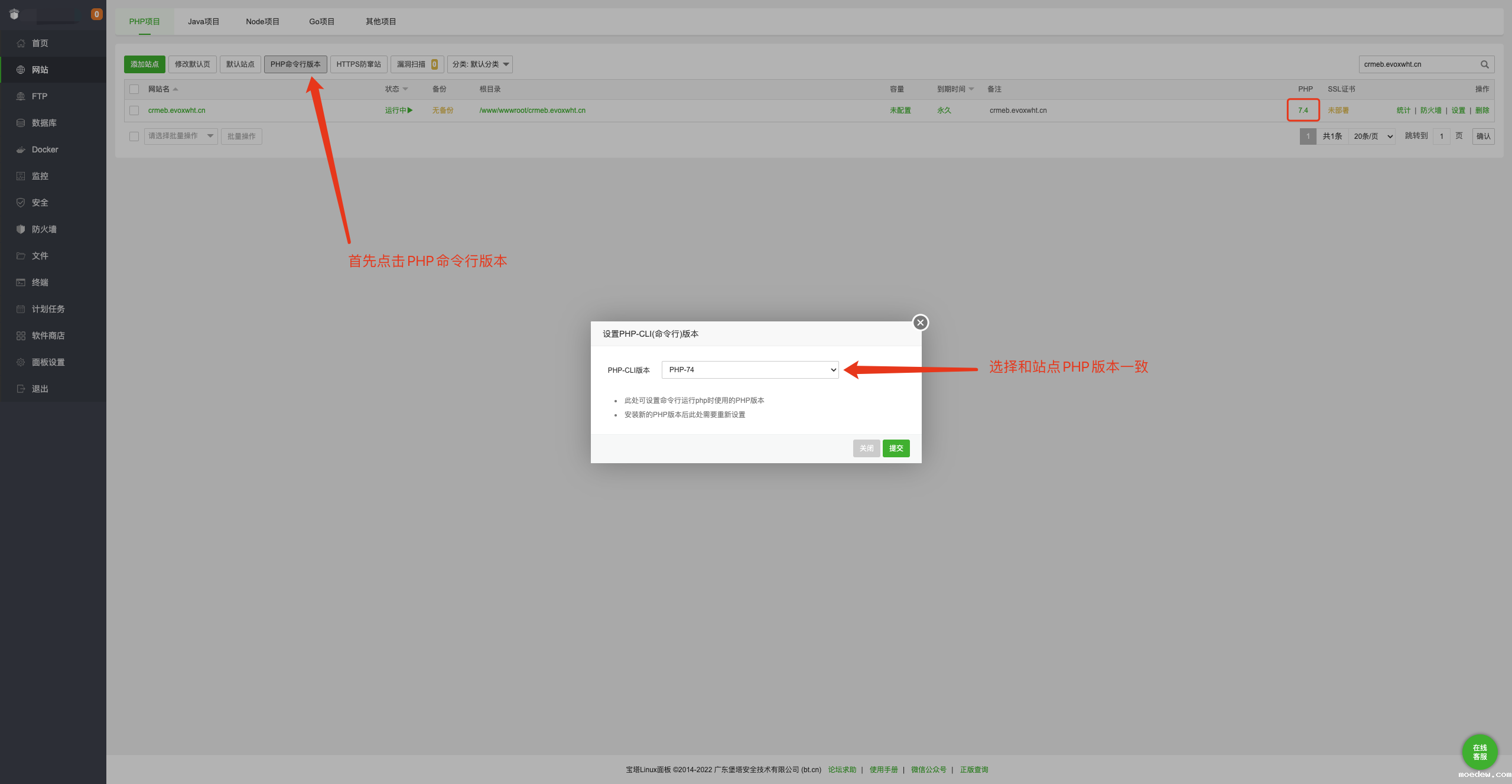
Task: Switch to the Java项目 tab
Action: [203, 22]
